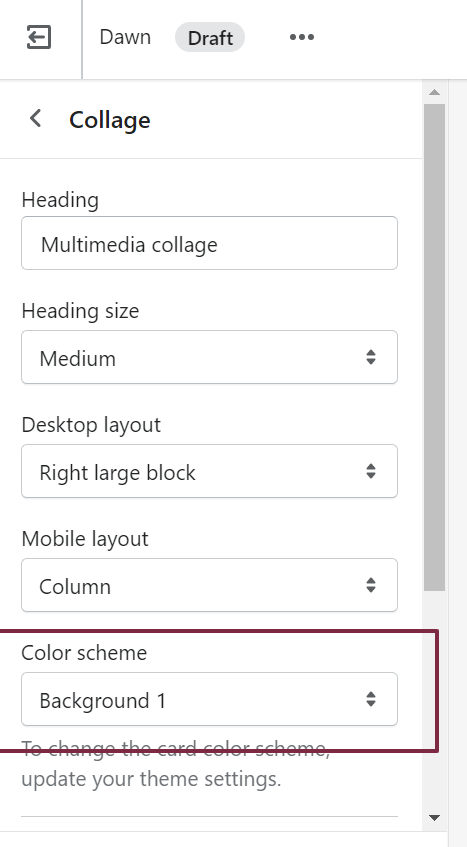The height and width of the screenshot is (847, 467).
Task: Click the Dawn theme name
Action: tap(125, 37)
